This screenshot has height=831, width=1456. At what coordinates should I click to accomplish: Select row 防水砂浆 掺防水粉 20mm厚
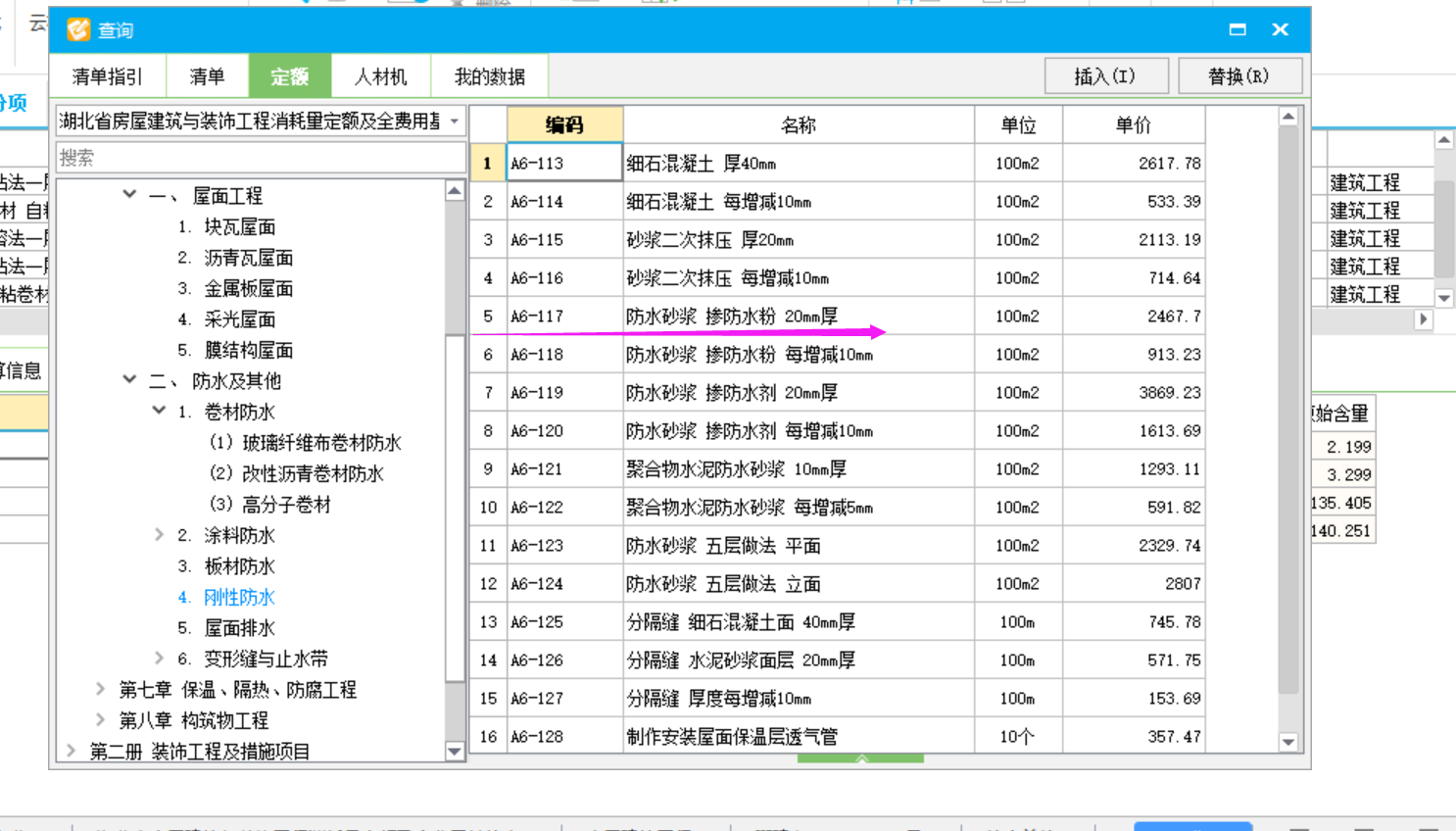pyautogui.click(x=838, y=316)
